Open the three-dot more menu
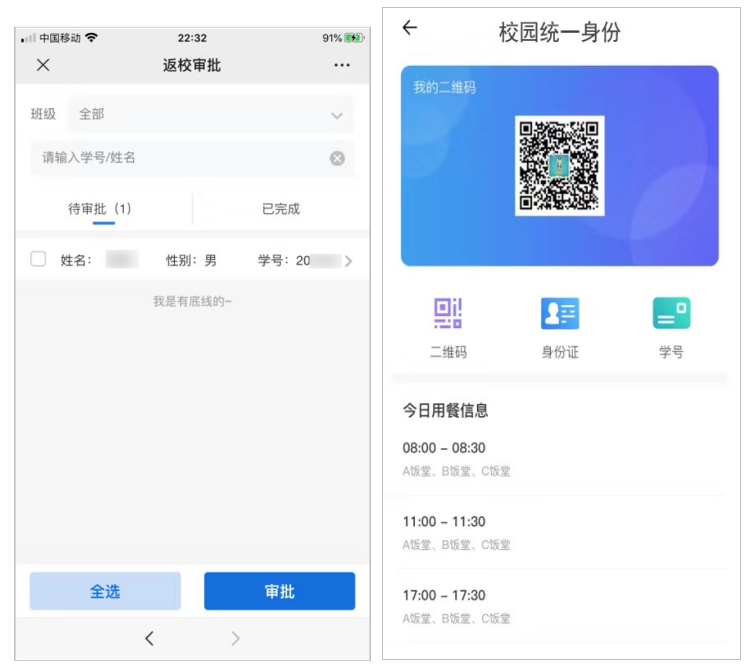 [342, 65]
